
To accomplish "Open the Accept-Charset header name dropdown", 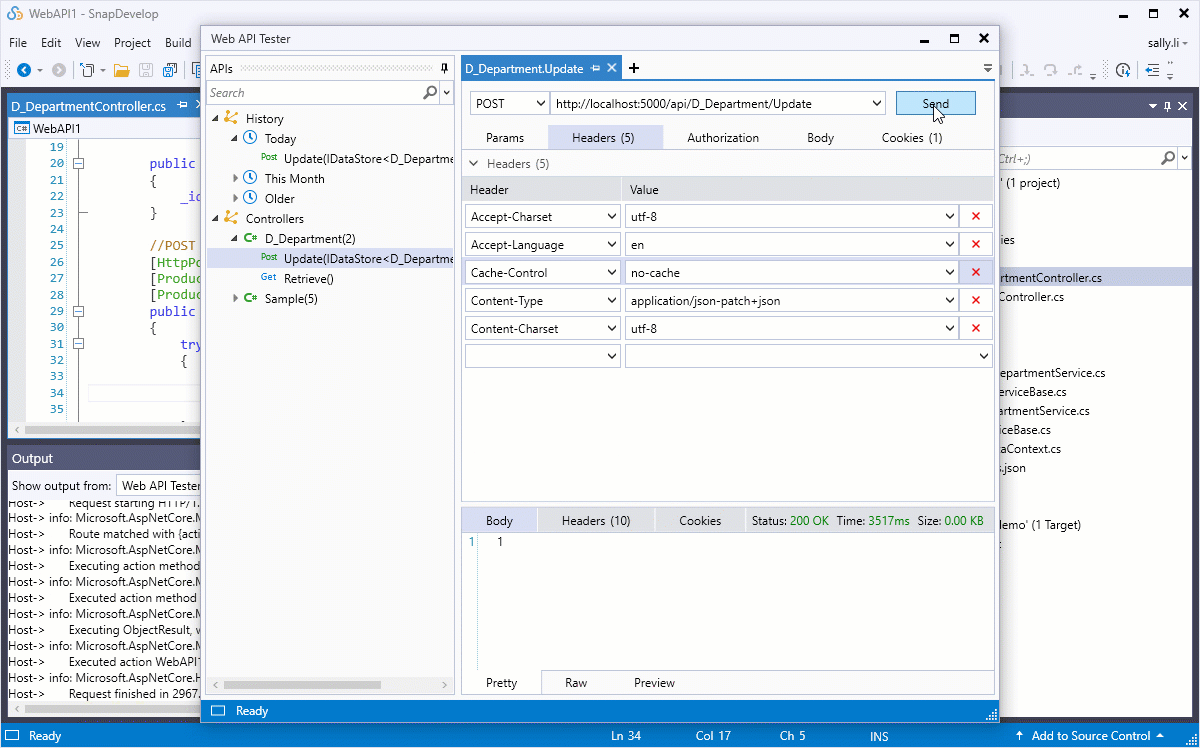I will (x=611, y=216).
